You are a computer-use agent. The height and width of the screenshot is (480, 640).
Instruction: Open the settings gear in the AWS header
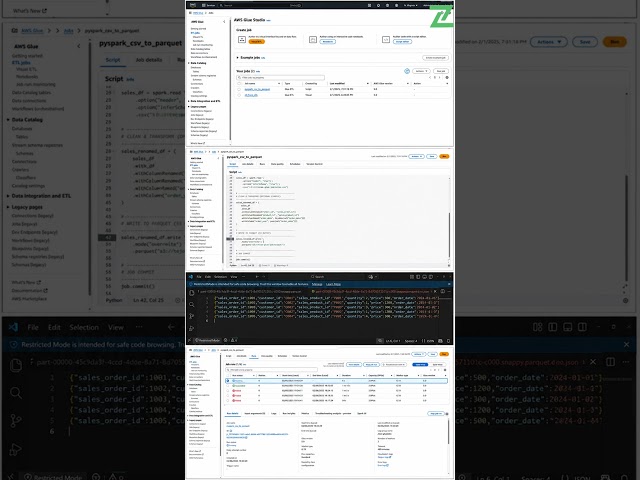(x=396, y=5)
